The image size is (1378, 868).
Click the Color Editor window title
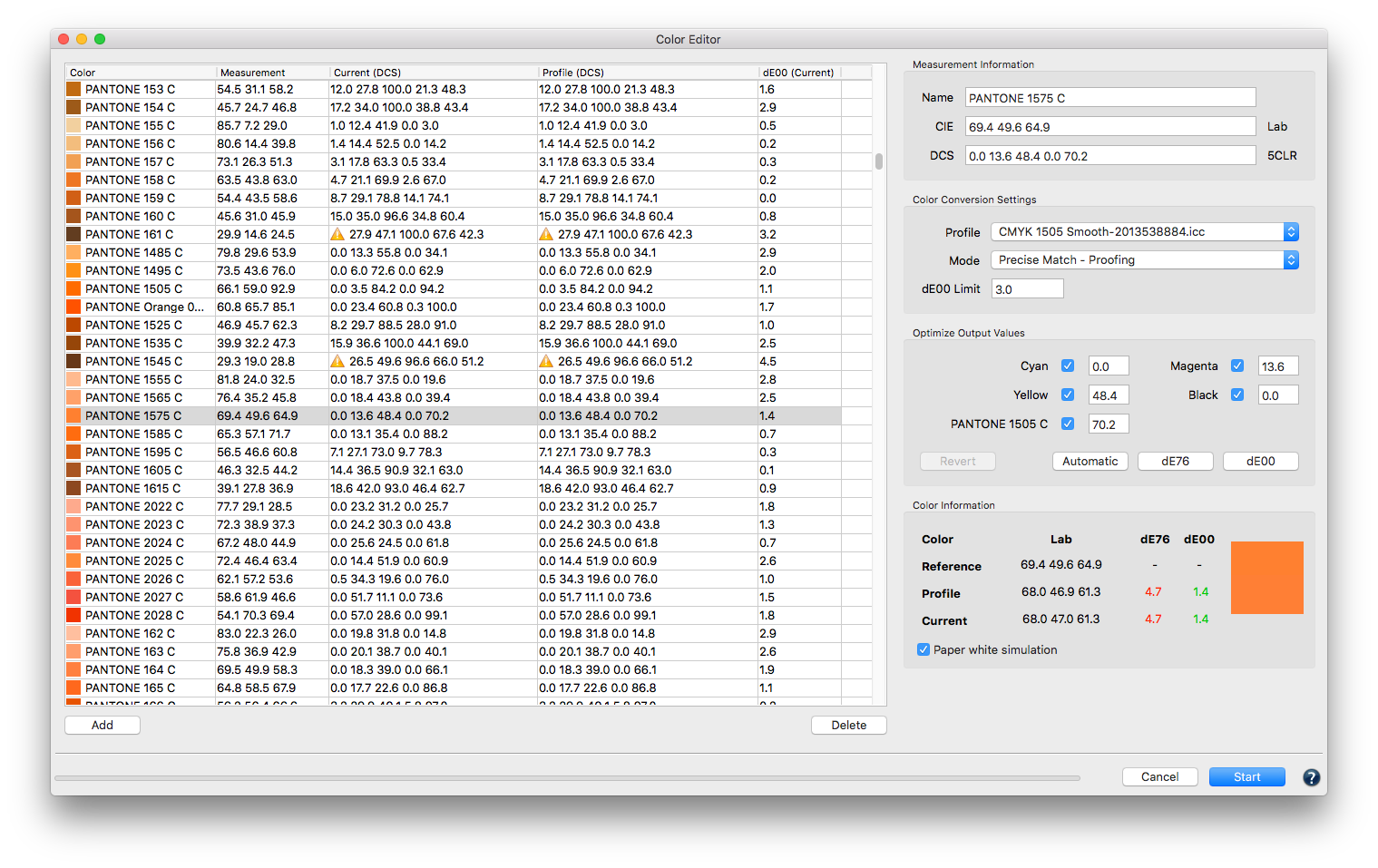689,39
